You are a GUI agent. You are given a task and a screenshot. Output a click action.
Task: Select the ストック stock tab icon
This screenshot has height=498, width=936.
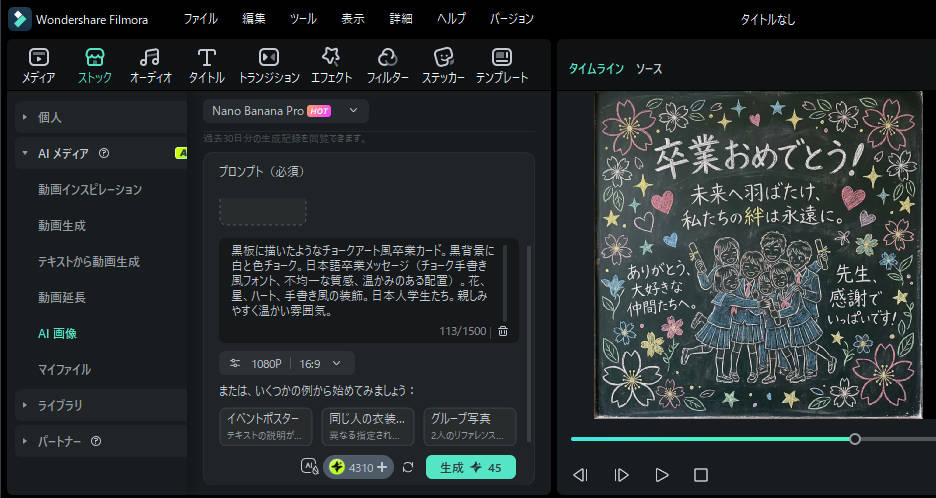[x=95, y=66]
